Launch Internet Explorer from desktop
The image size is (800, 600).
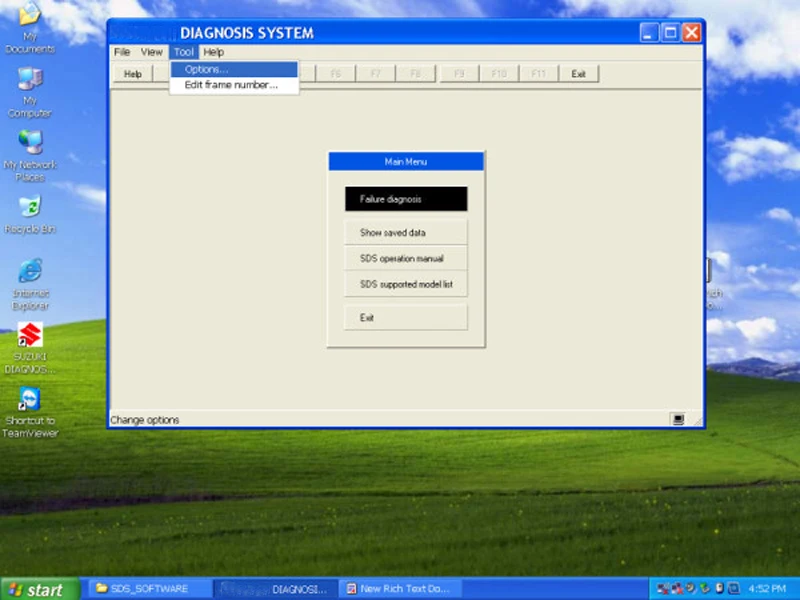tap(30, 284)
